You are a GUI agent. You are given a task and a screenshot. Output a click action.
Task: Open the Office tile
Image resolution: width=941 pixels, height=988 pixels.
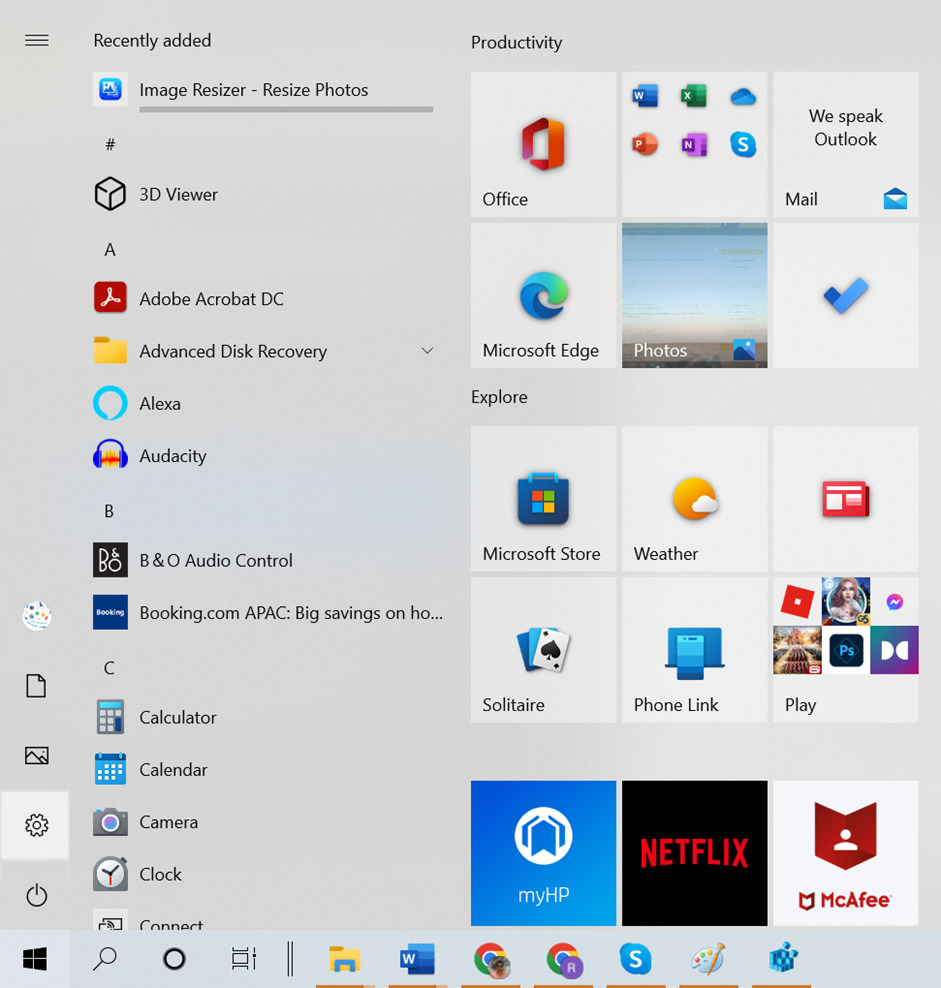pos(543,144)
